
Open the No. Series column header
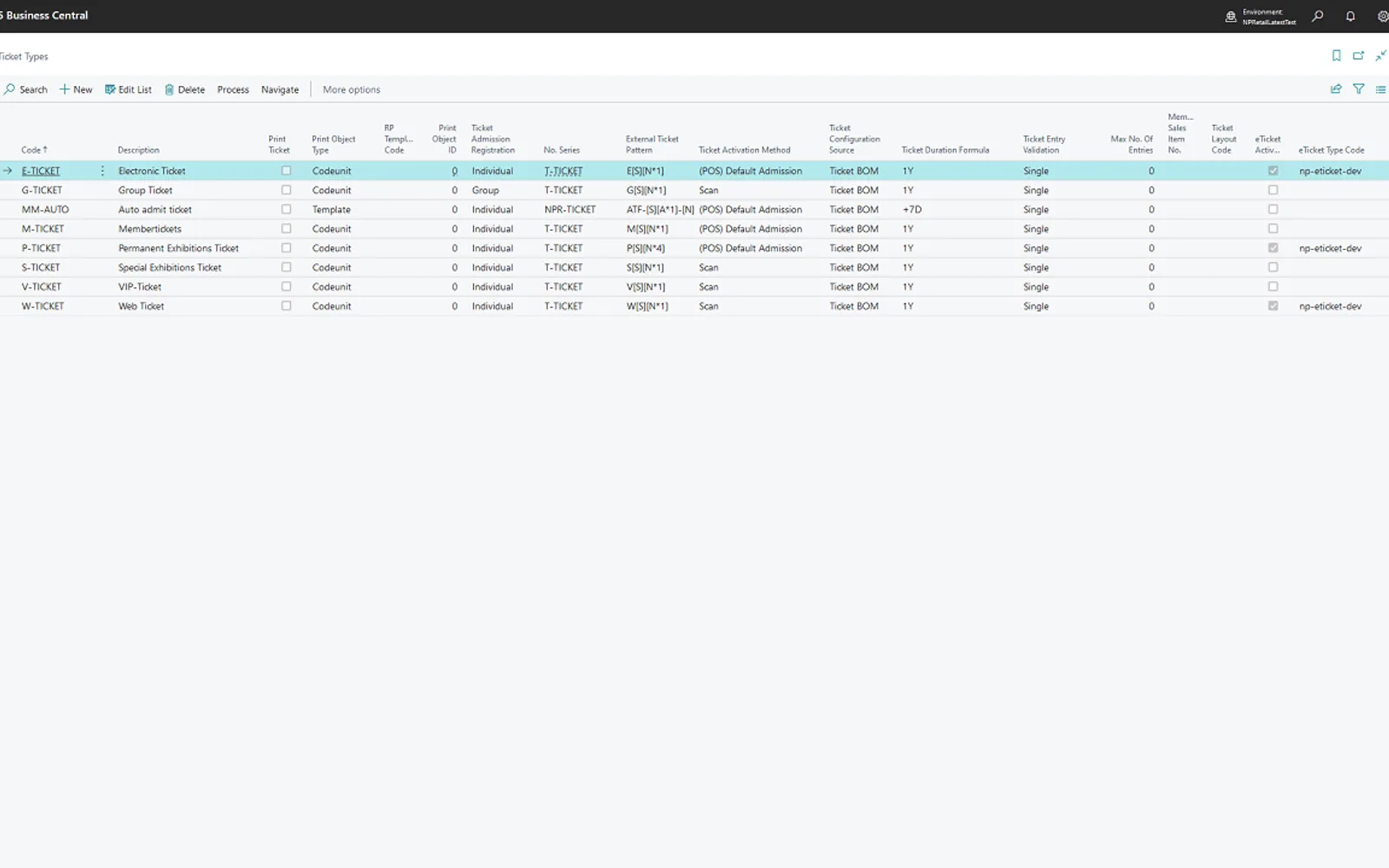point(562,150)
